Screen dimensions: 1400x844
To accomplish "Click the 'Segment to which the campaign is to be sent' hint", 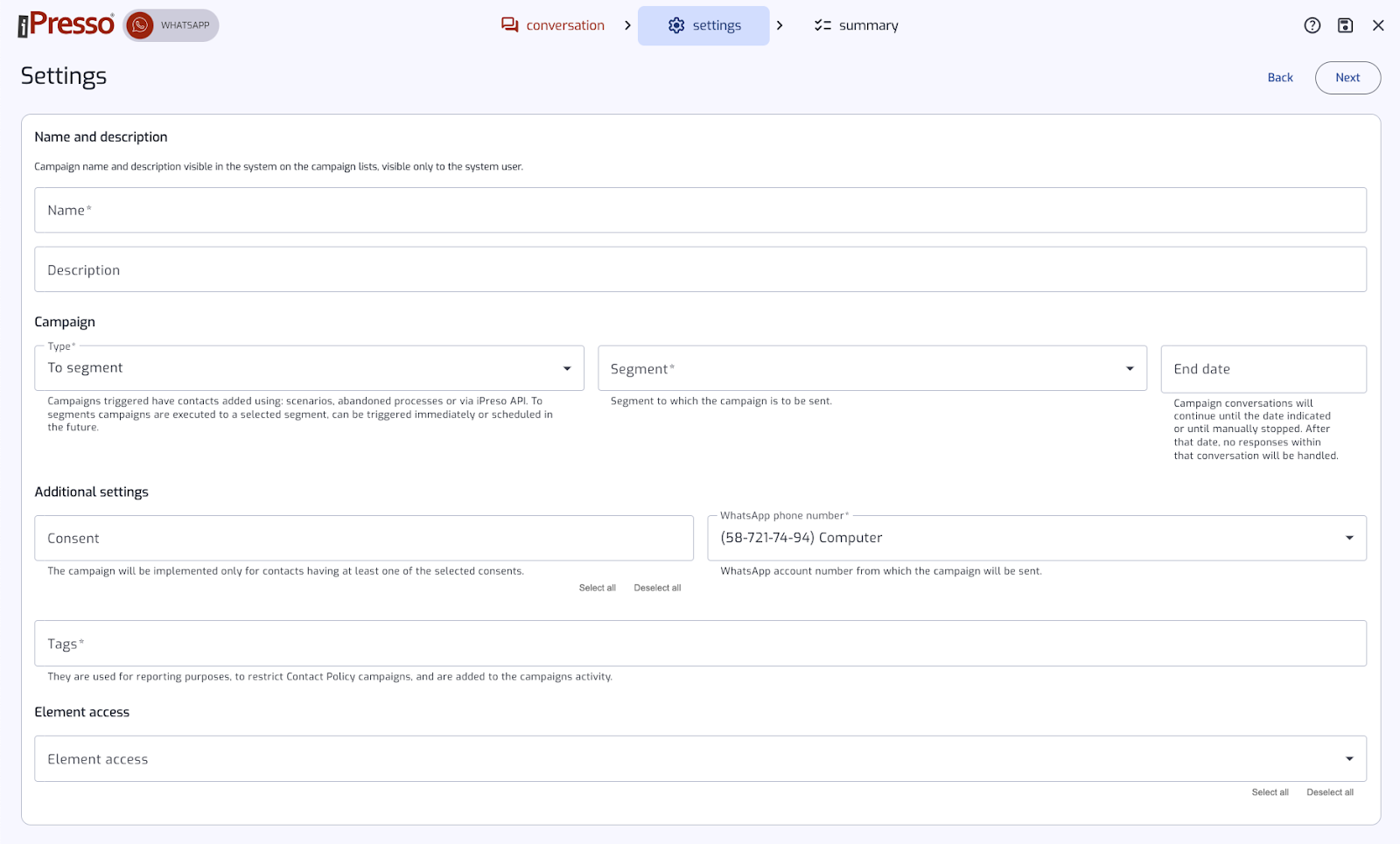I will [x=721, y=401].
